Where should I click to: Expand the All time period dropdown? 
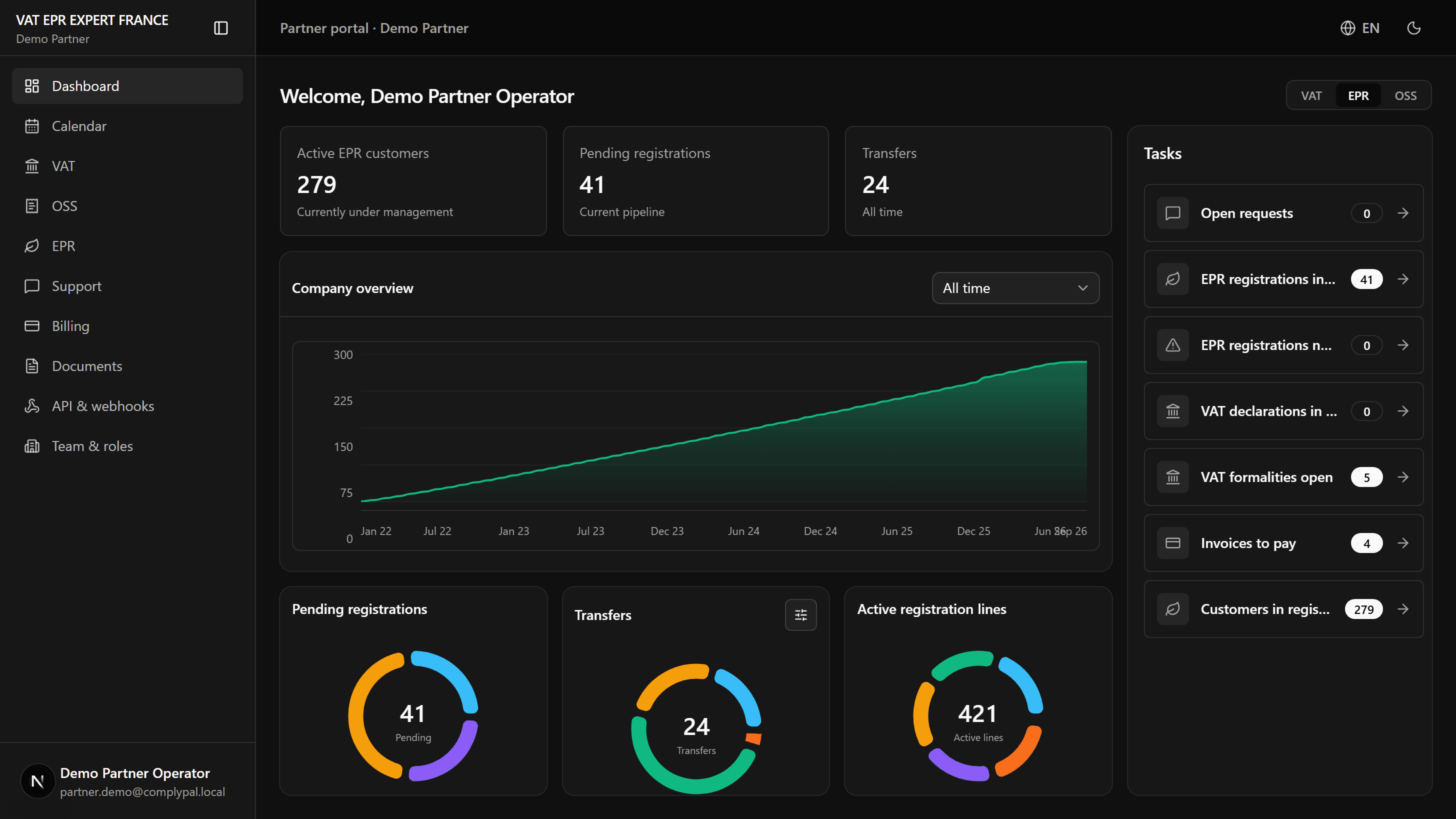[1015, 288]
